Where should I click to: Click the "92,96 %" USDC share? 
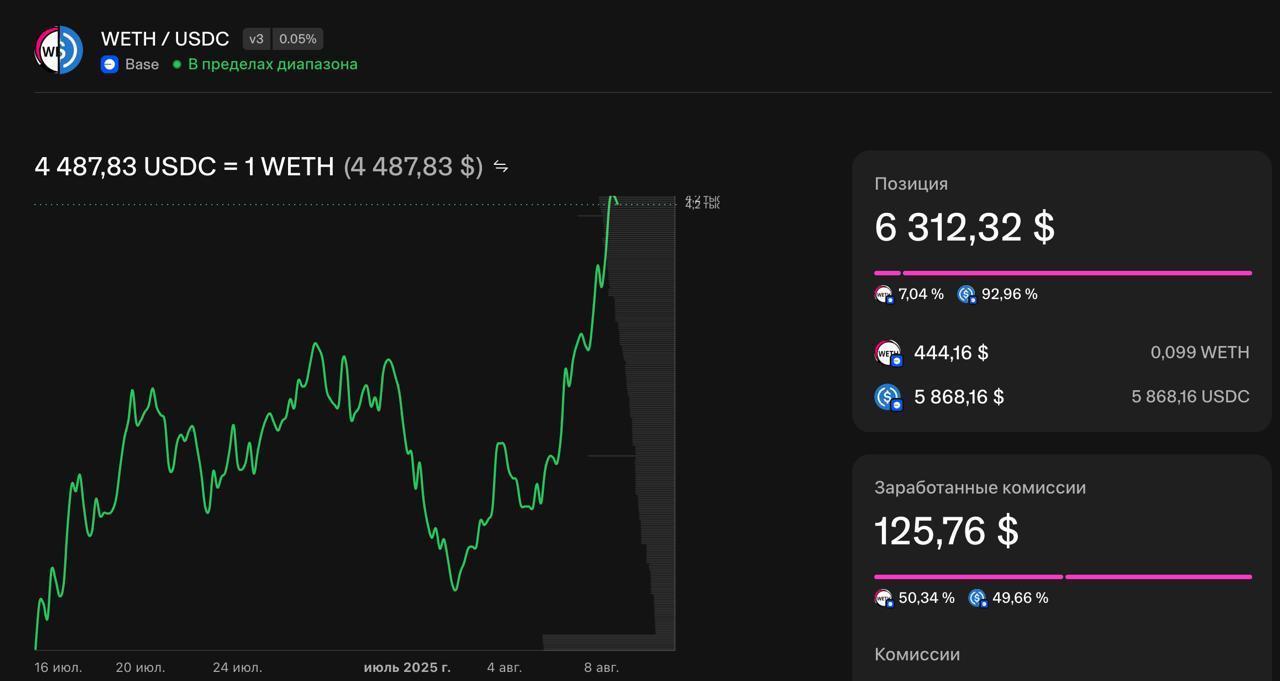click(1009, 294)
